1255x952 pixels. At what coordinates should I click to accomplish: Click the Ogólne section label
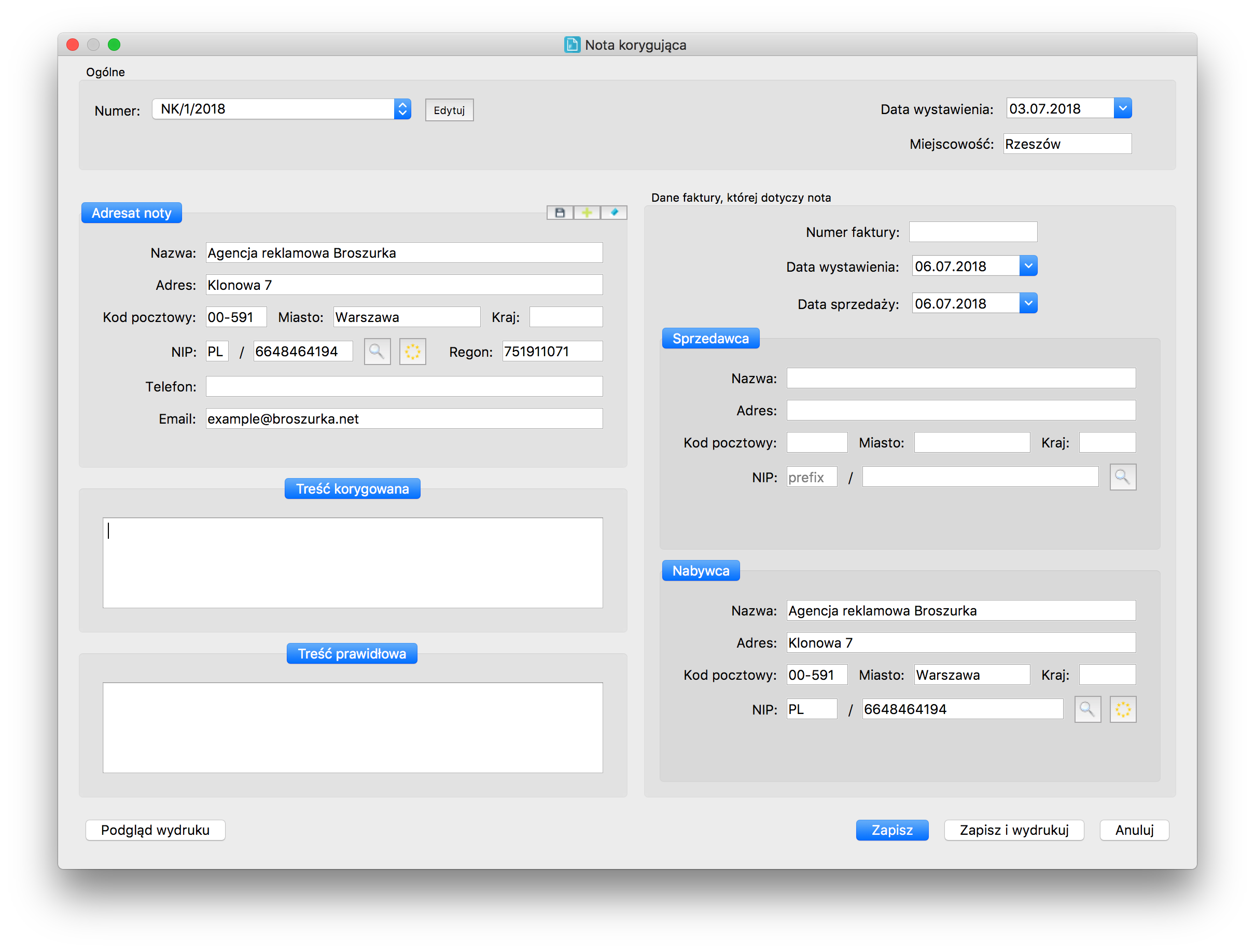point(105,72)
